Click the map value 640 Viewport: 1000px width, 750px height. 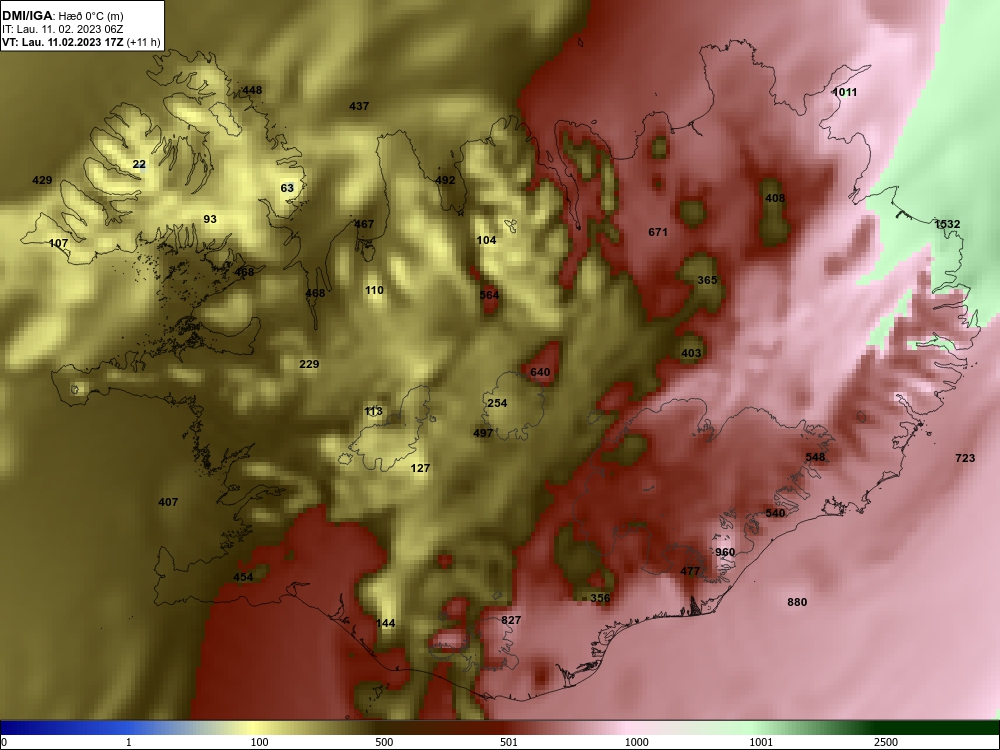click(x=540, y=372)
